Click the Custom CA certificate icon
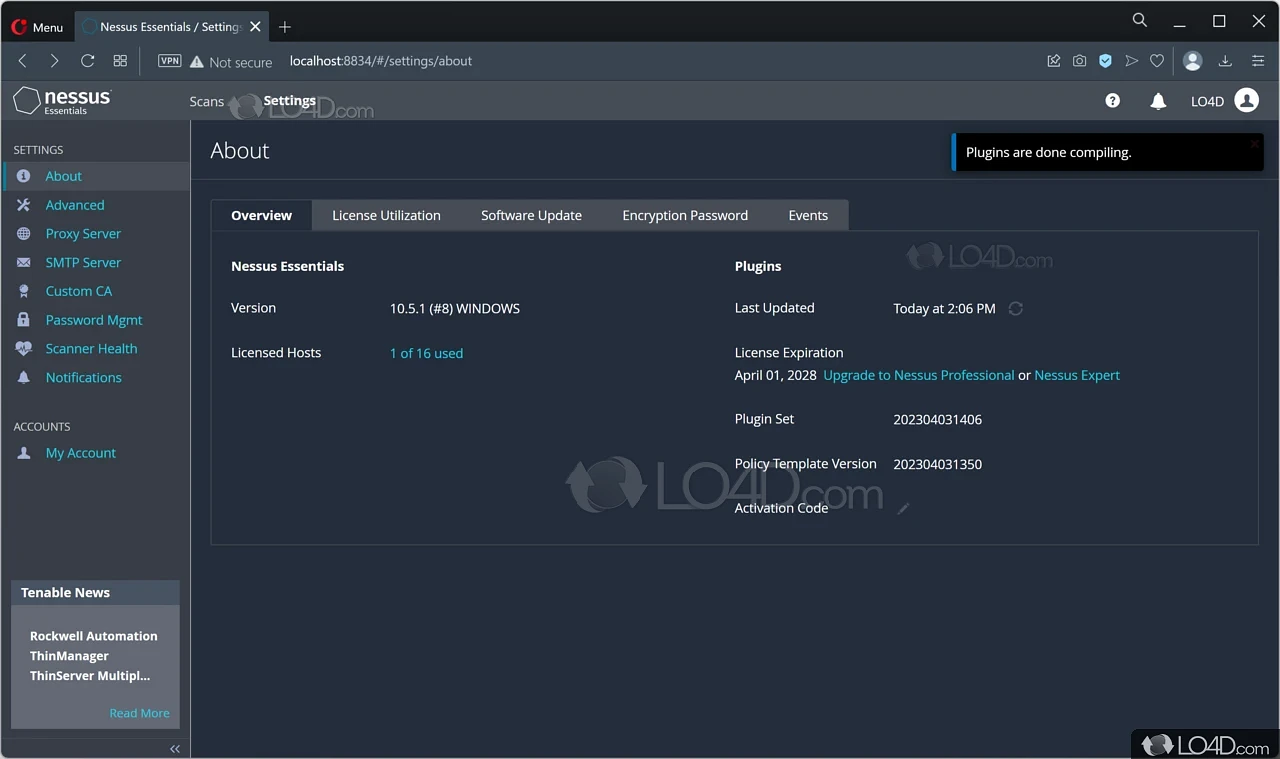This screenshot has width=1280, height=759. pos(24,291)
